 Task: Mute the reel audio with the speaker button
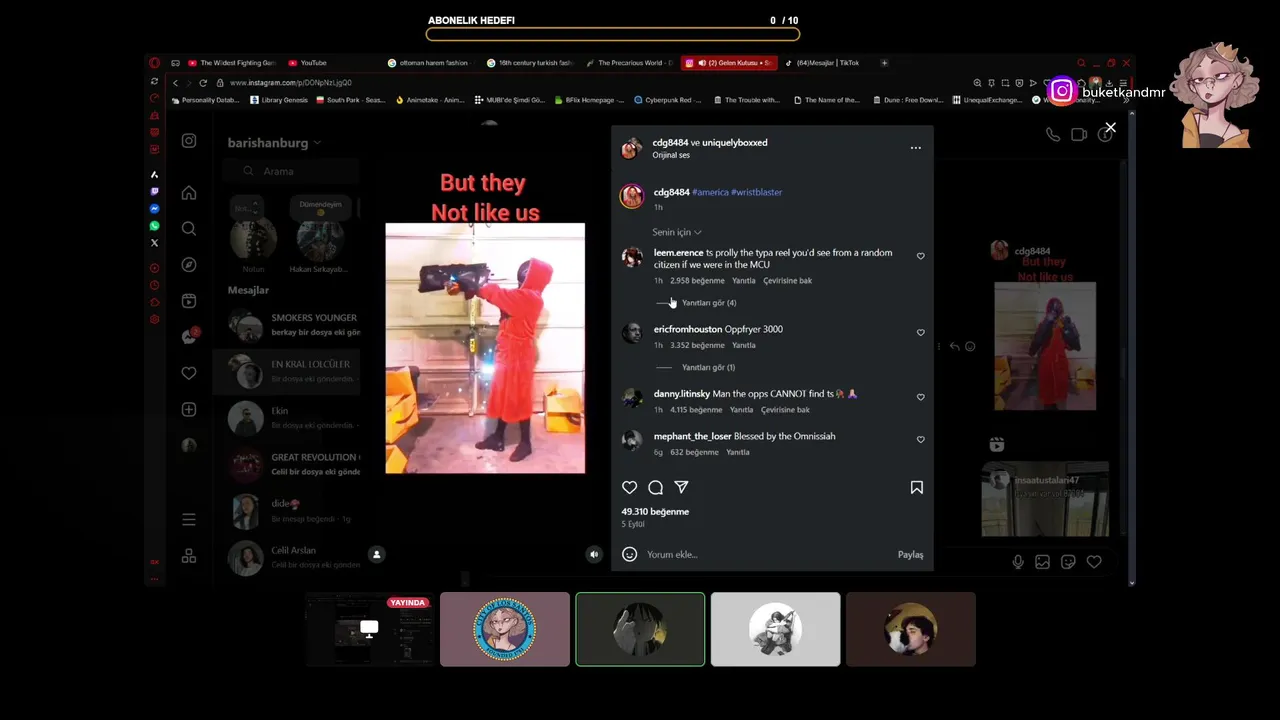[x=594, y=554]
